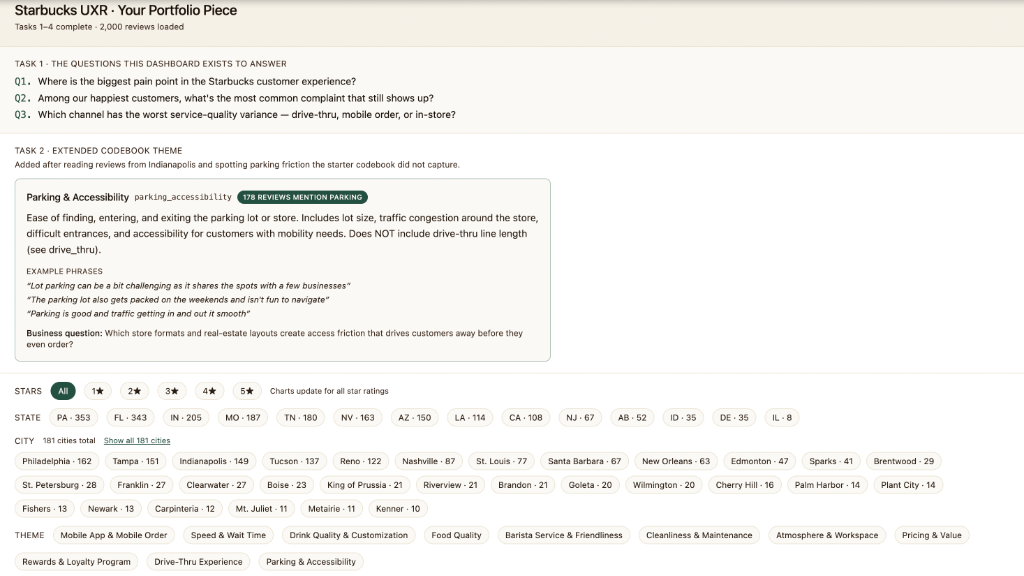Choose Palm Harbor · 14 city chip

[827, 485]
